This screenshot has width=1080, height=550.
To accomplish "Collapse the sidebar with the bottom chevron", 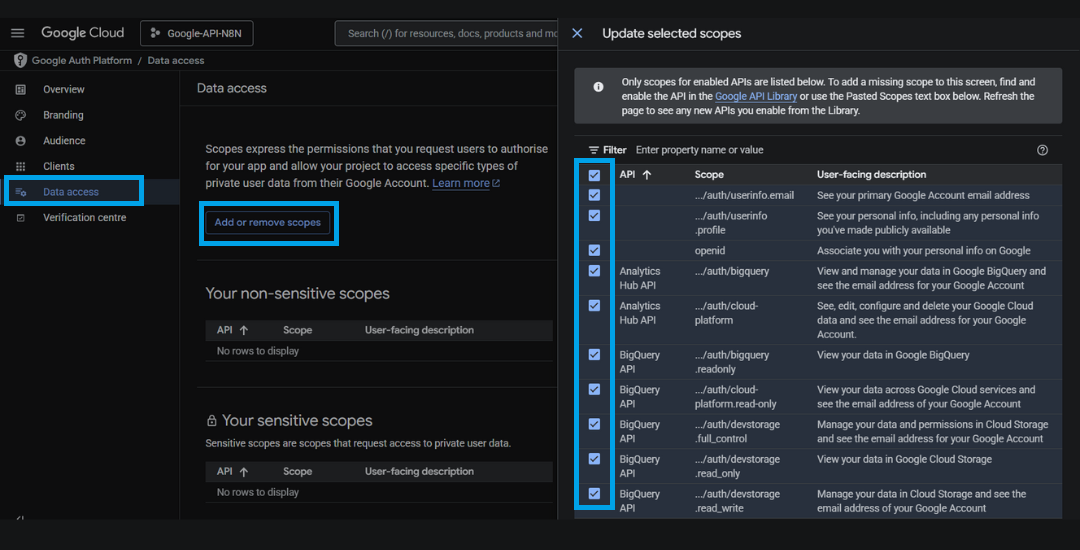I will (x=20, y=518).
